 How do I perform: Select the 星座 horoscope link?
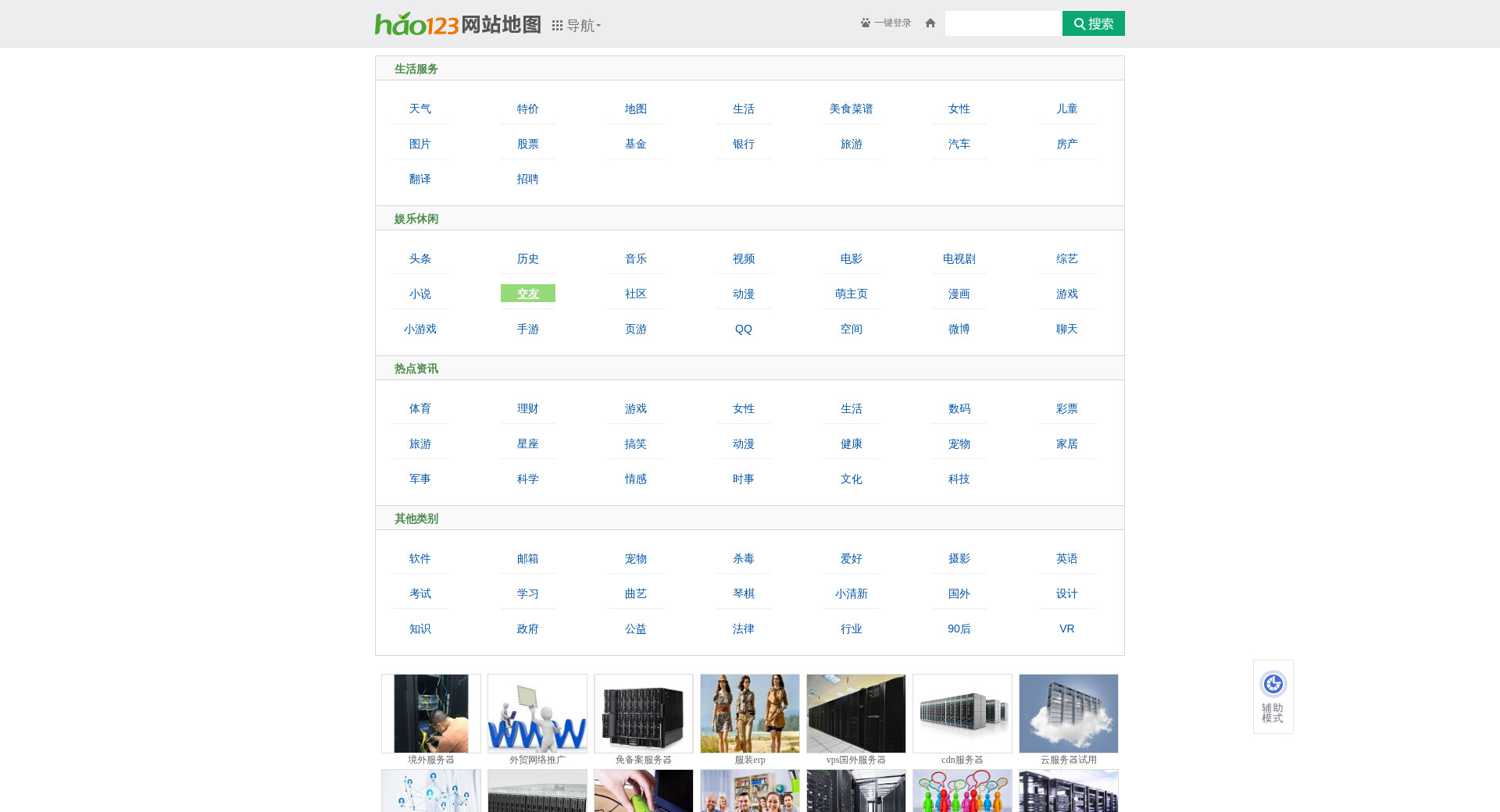tap(528, 444)
